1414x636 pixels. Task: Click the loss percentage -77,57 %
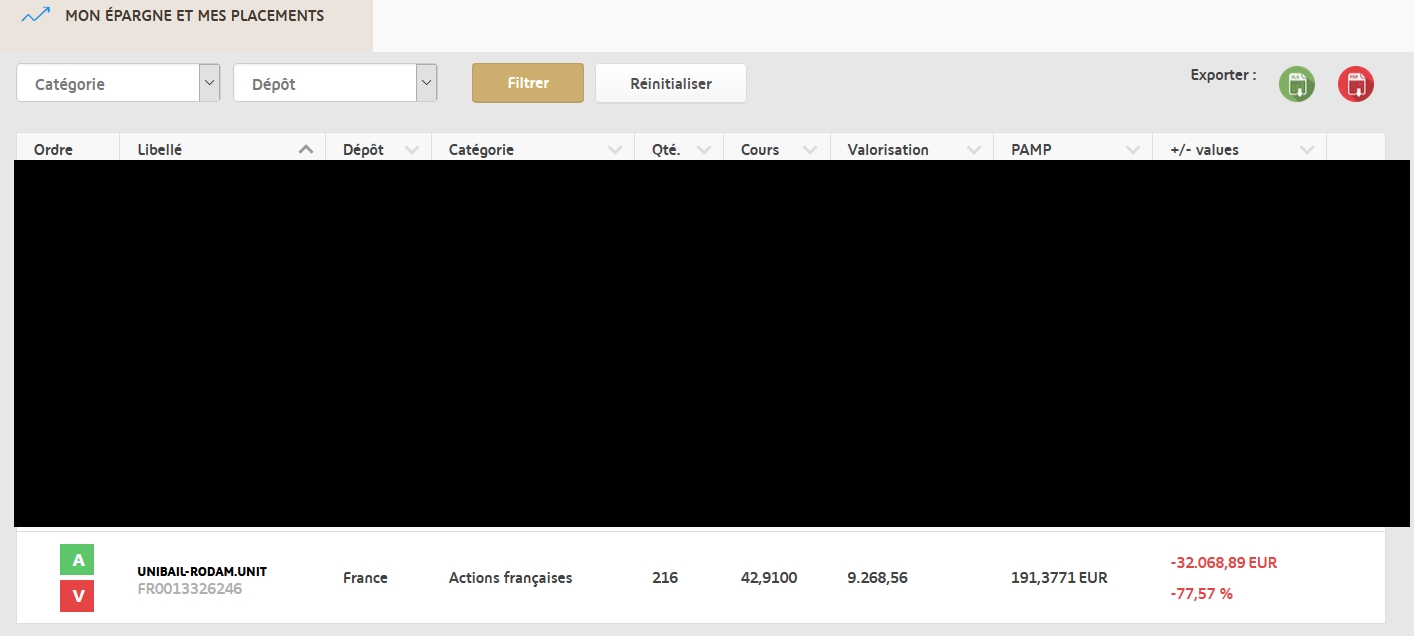(x=1201, y=594)
